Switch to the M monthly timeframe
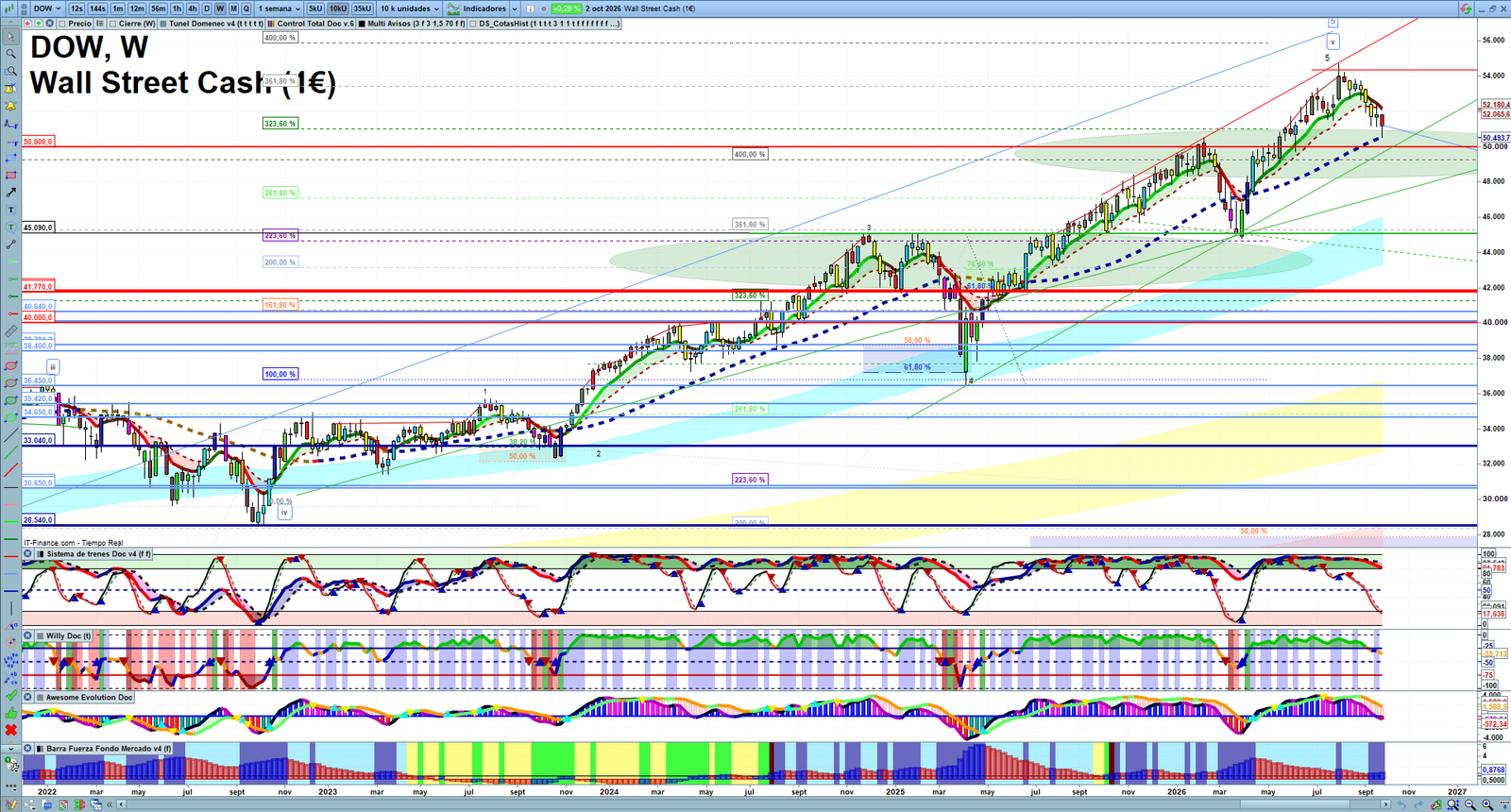1511x812 pixels. pyautogui.click(x=233, y=8)
